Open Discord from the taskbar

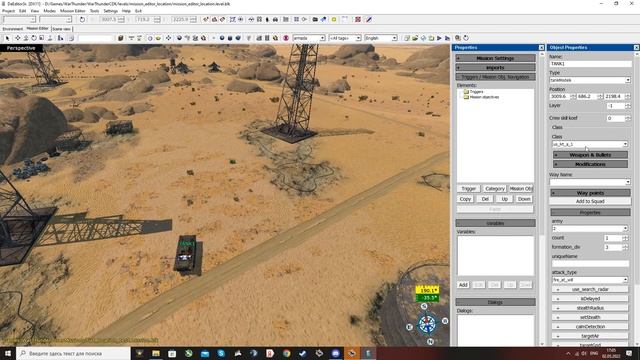336,353
